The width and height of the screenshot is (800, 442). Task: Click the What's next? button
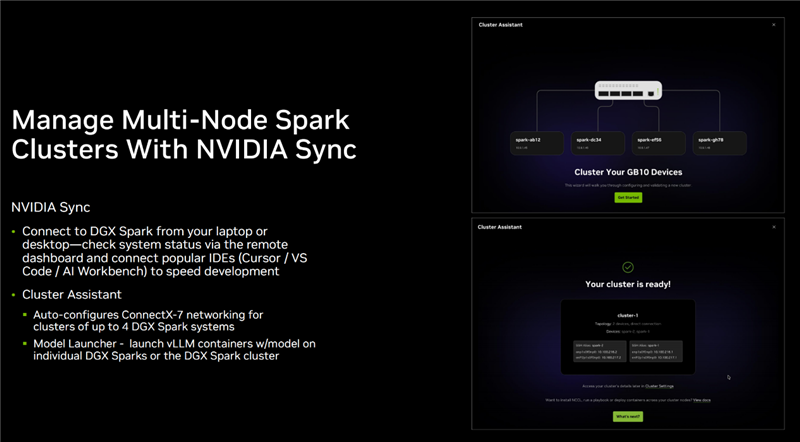(628, 416)
